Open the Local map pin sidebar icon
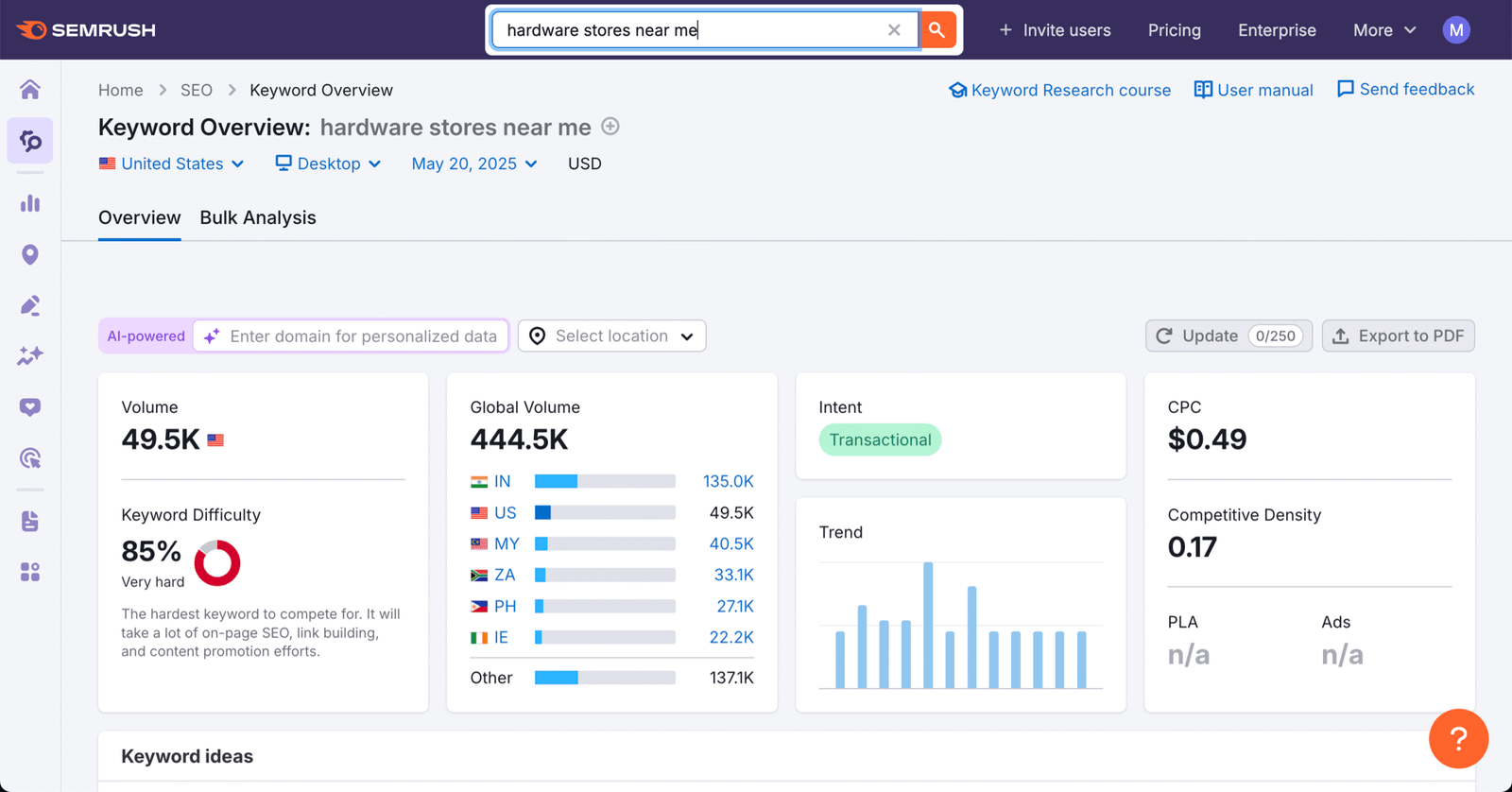Viewport: 1512px width, 792px height. tap(30, 254)
